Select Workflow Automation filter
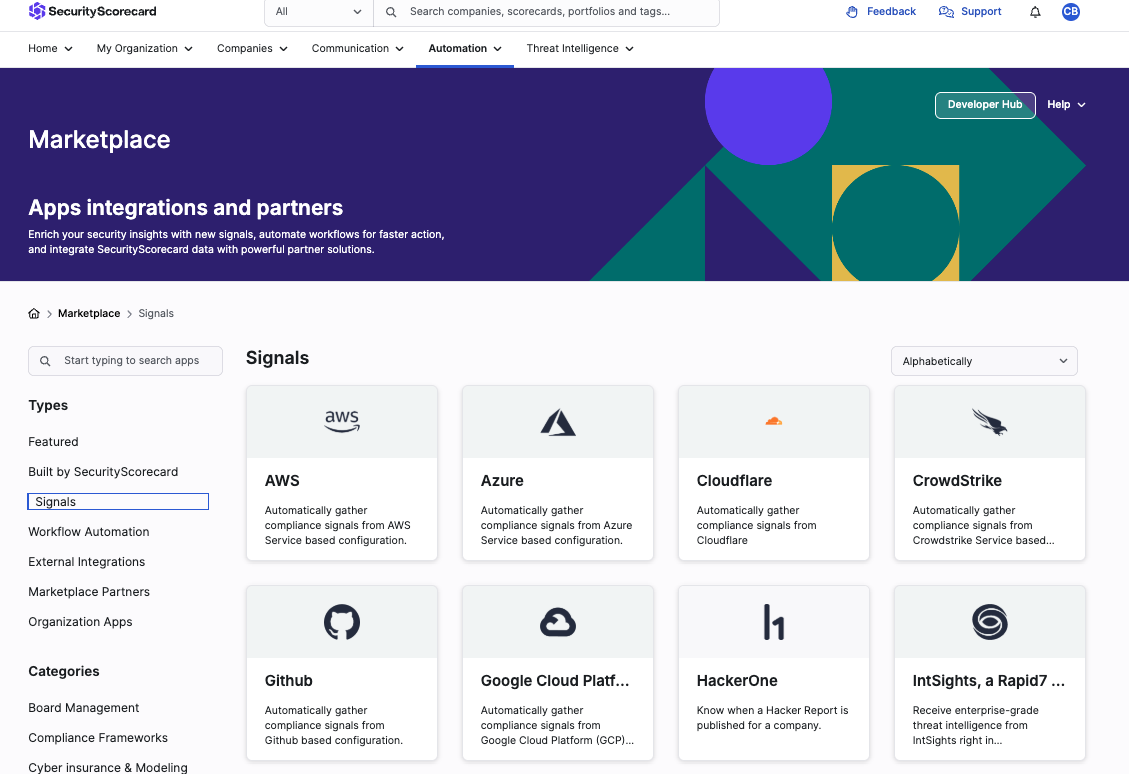 coord(89,531)
